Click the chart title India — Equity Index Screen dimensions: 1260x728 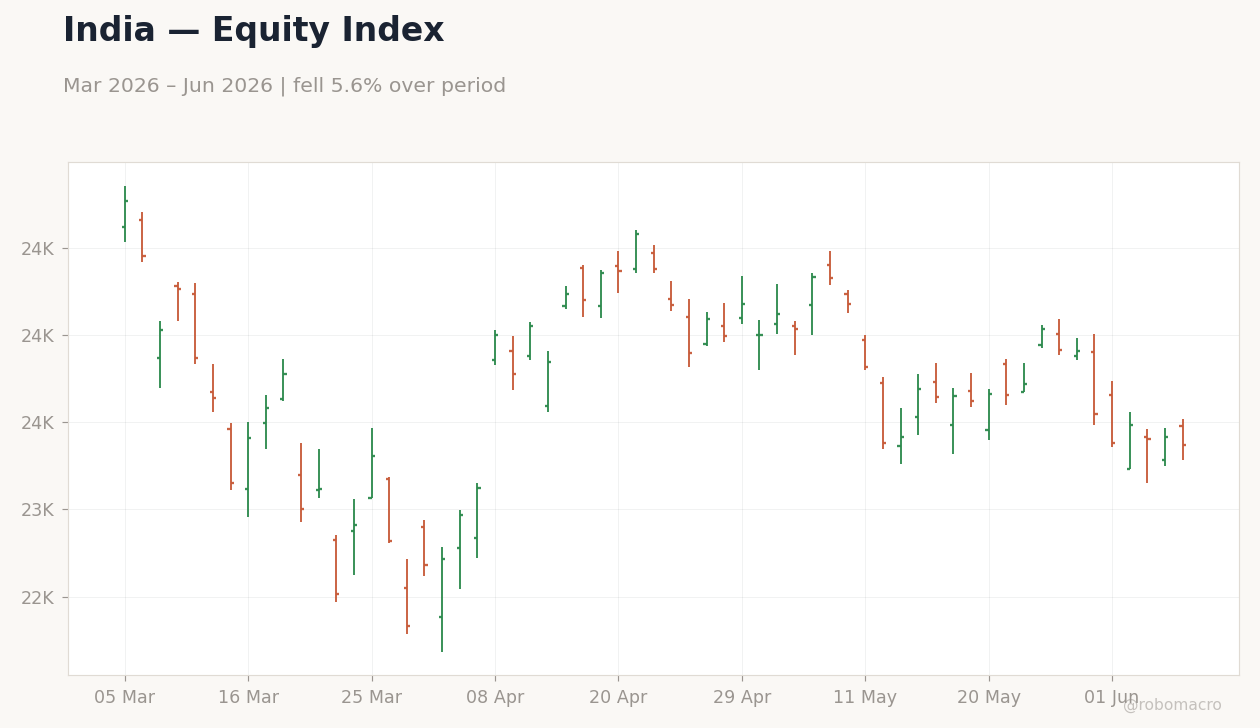[253, 31]
